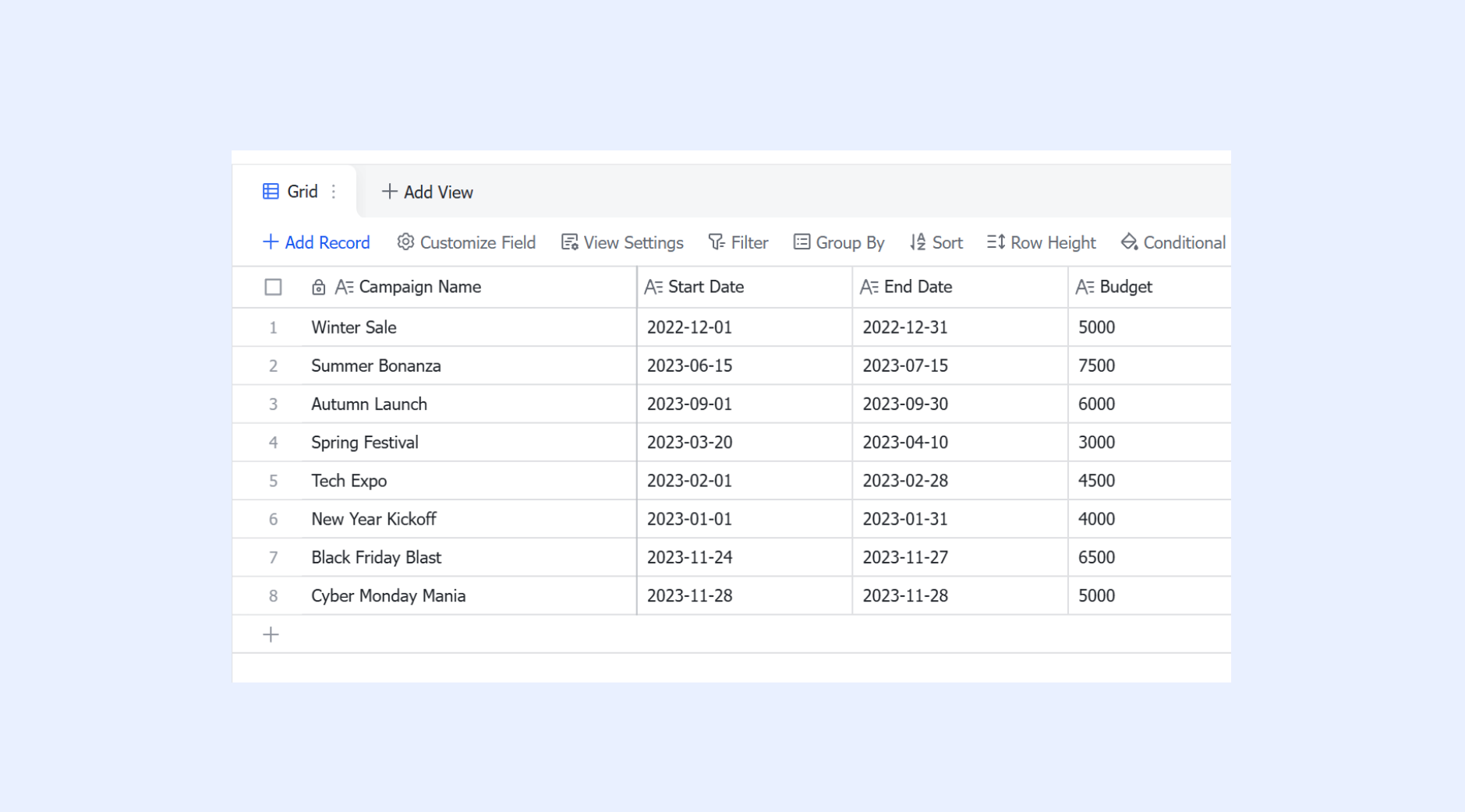Click the start date 2022-12-01 cell

[745, 327]
